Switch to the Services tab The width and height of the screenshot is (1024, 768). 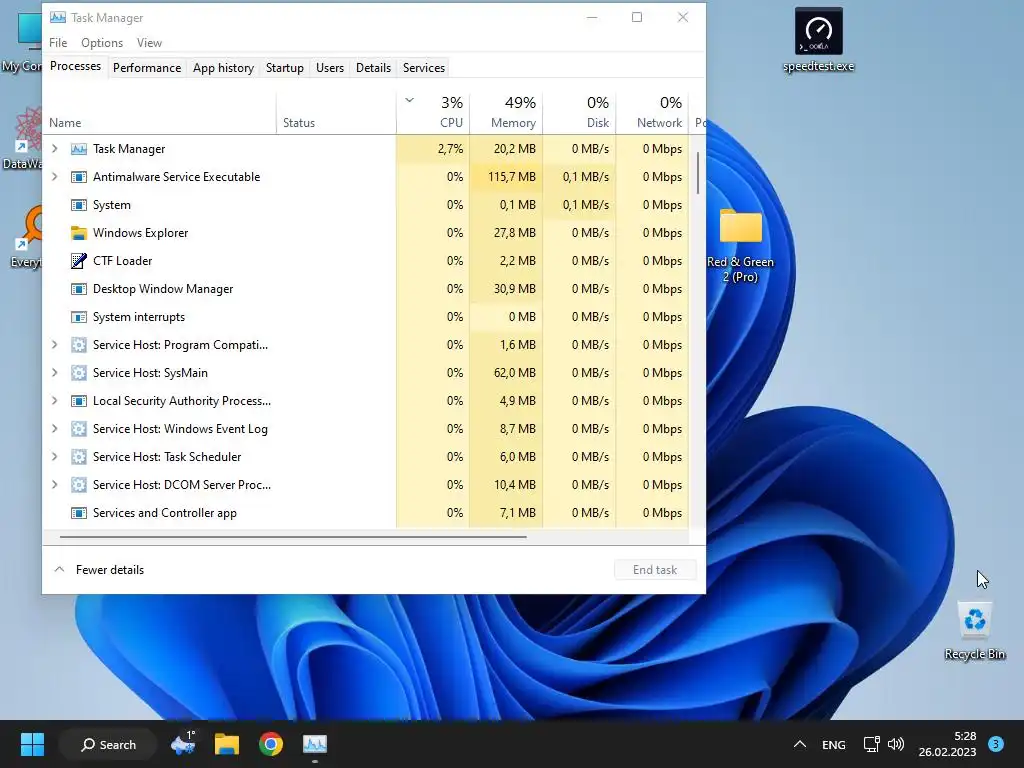click(424, 68)
